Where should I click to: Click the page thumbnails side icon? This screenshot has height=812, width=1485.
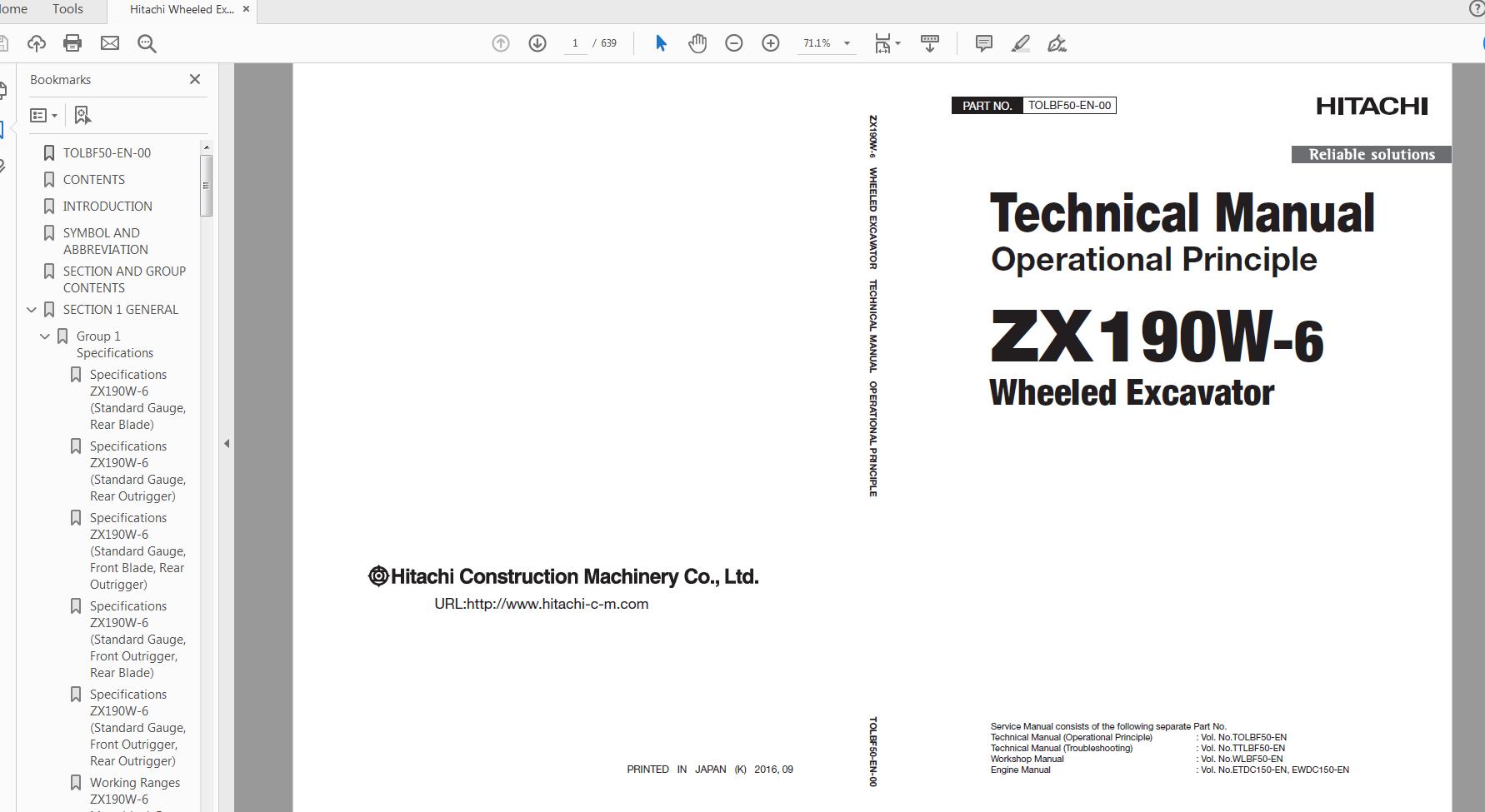2,92
